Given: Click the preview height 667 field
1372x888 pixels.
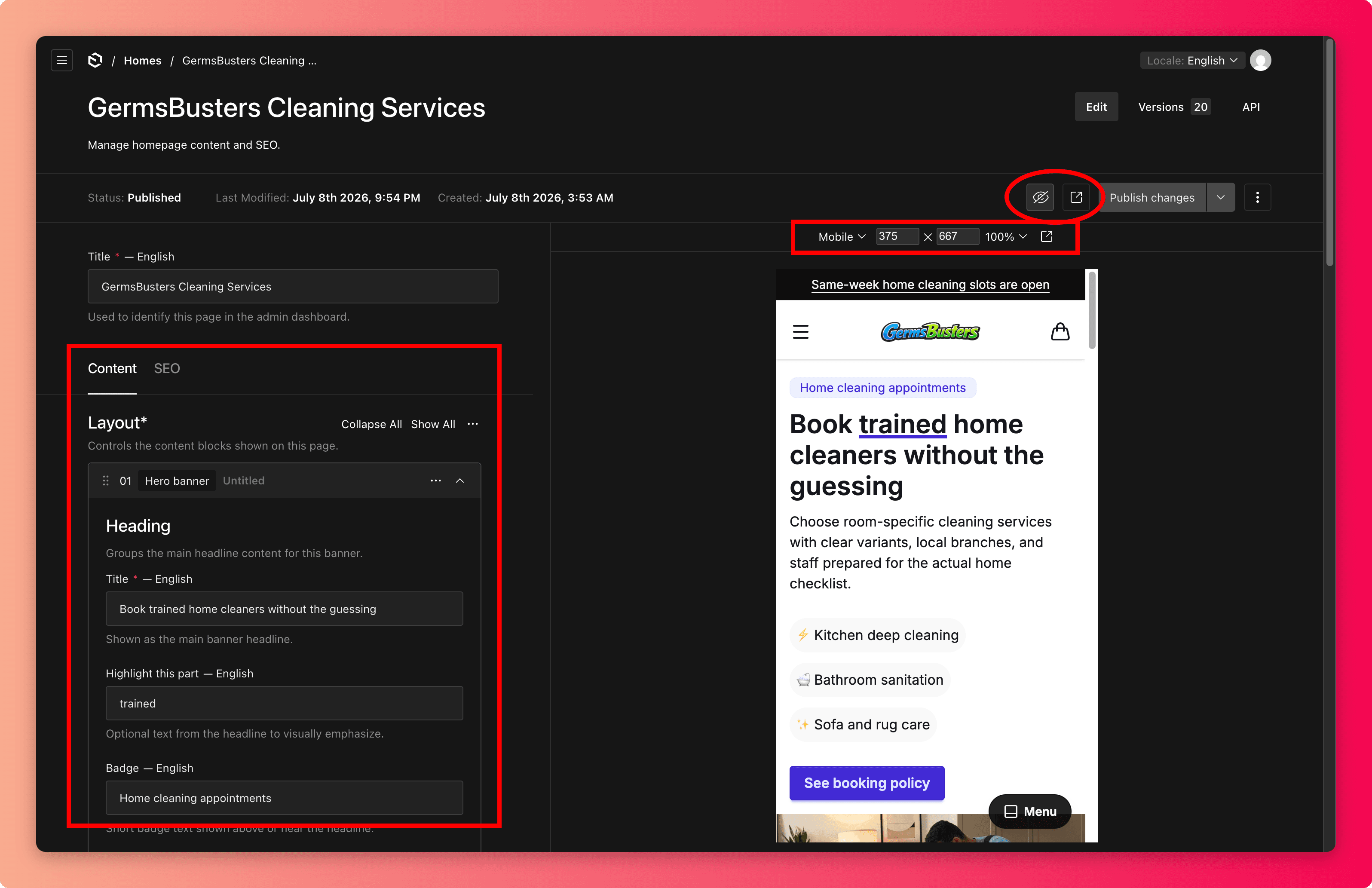Looking at the screenshot, I should tap(957, 236).
